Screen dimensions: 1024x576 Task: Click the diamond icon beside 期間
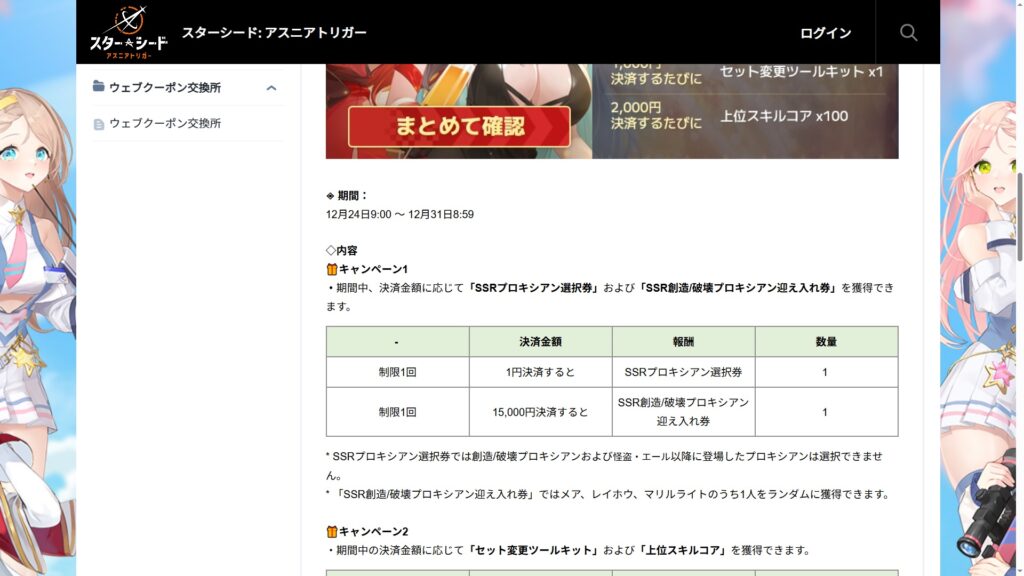tap(331, 196)
